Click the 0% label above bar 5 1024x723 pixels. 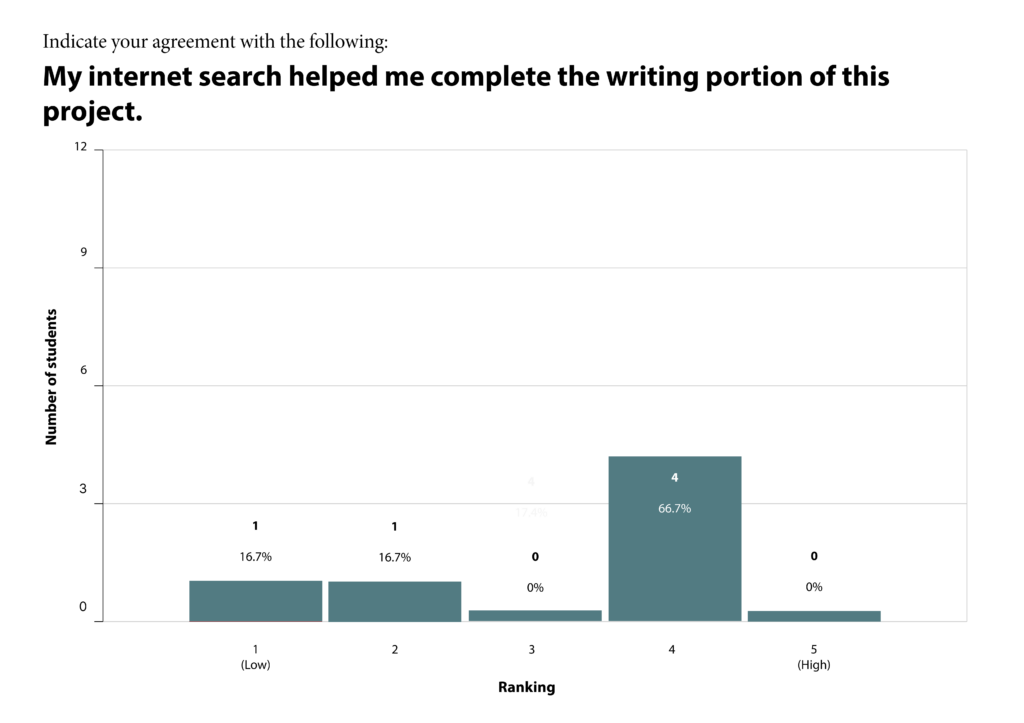(x=814, y=586)
